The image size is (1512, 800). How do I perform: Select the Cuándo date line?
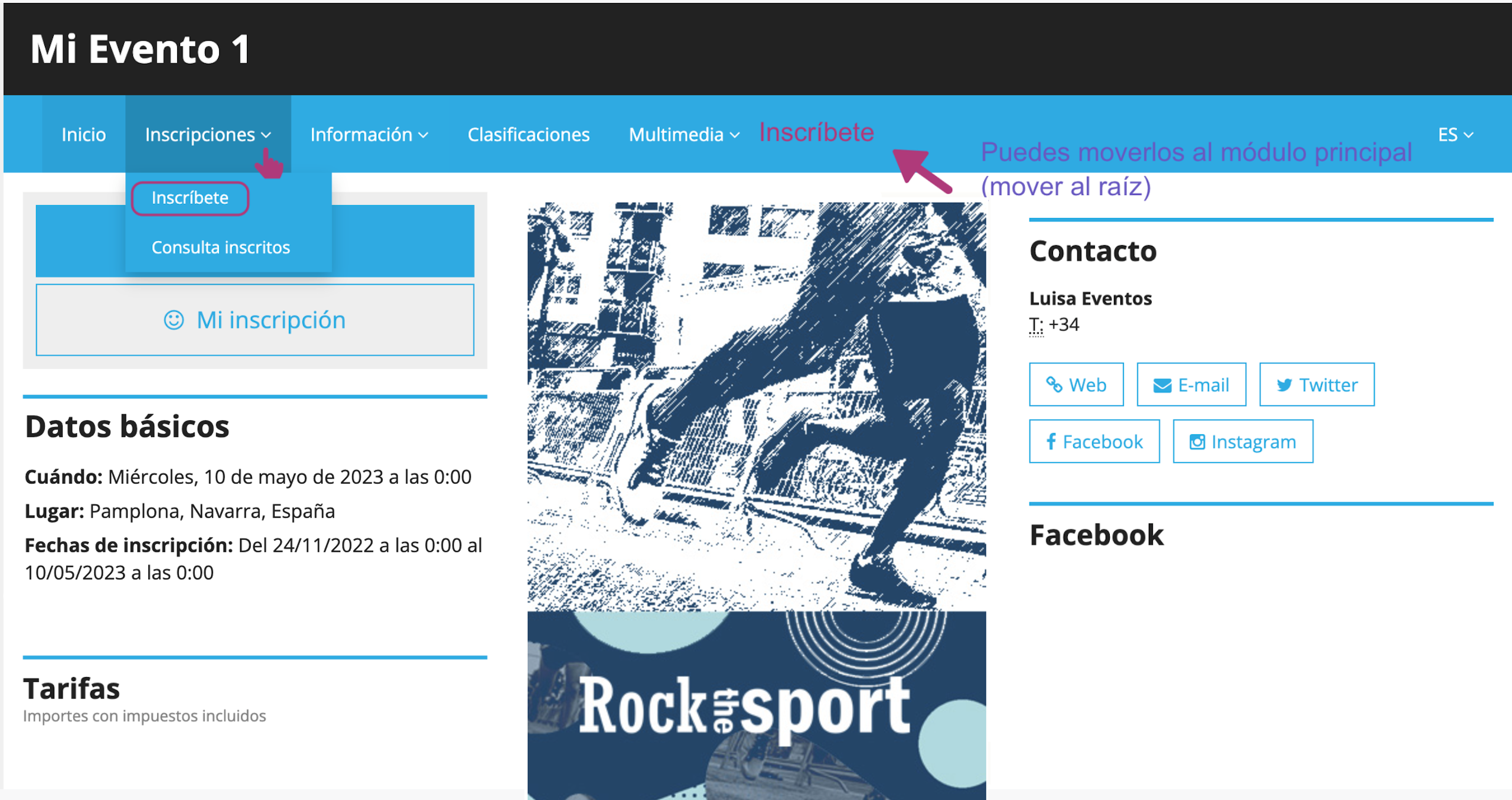point(248,477)
